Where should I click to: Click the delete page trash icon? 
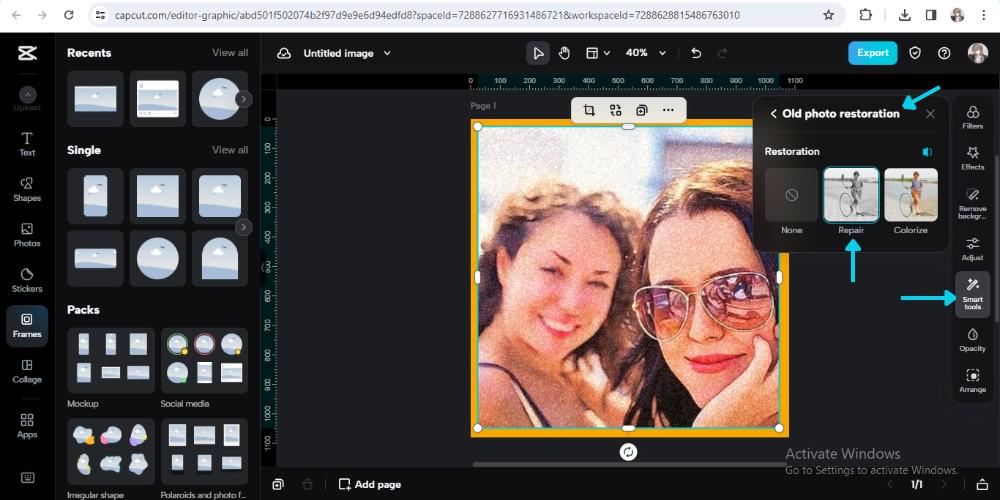point(307,485)
